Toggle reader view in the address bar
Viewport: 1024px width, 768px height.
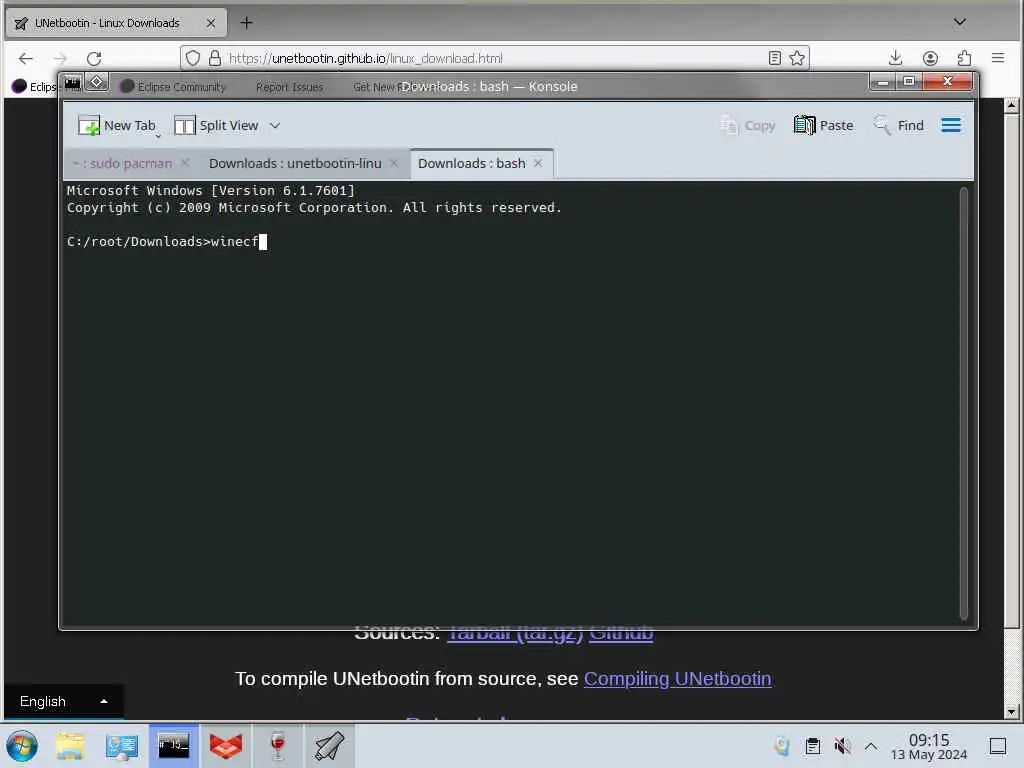tap(775, 58)
